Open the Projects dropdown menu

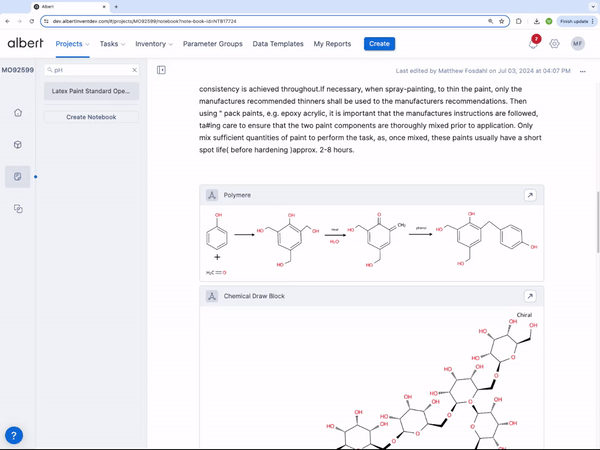pos(72,44)
